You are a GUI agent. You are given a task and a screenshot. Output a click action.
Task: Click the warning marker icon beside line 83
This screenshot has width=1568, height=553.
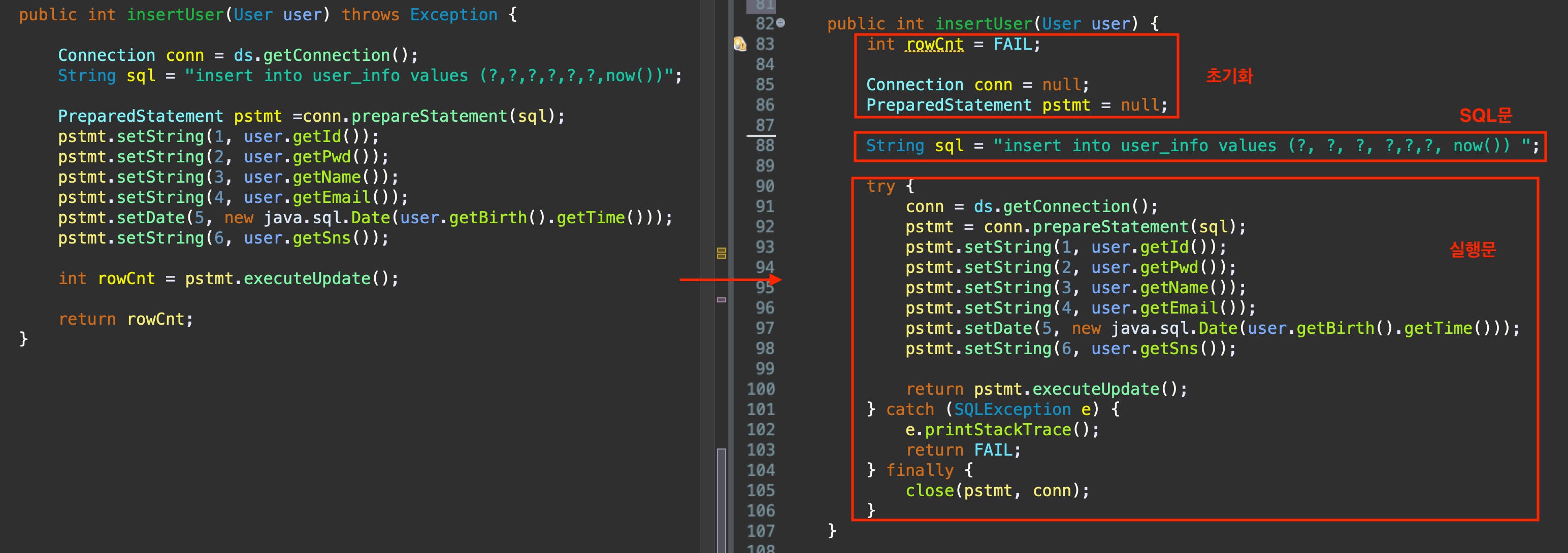pos(739,44)
